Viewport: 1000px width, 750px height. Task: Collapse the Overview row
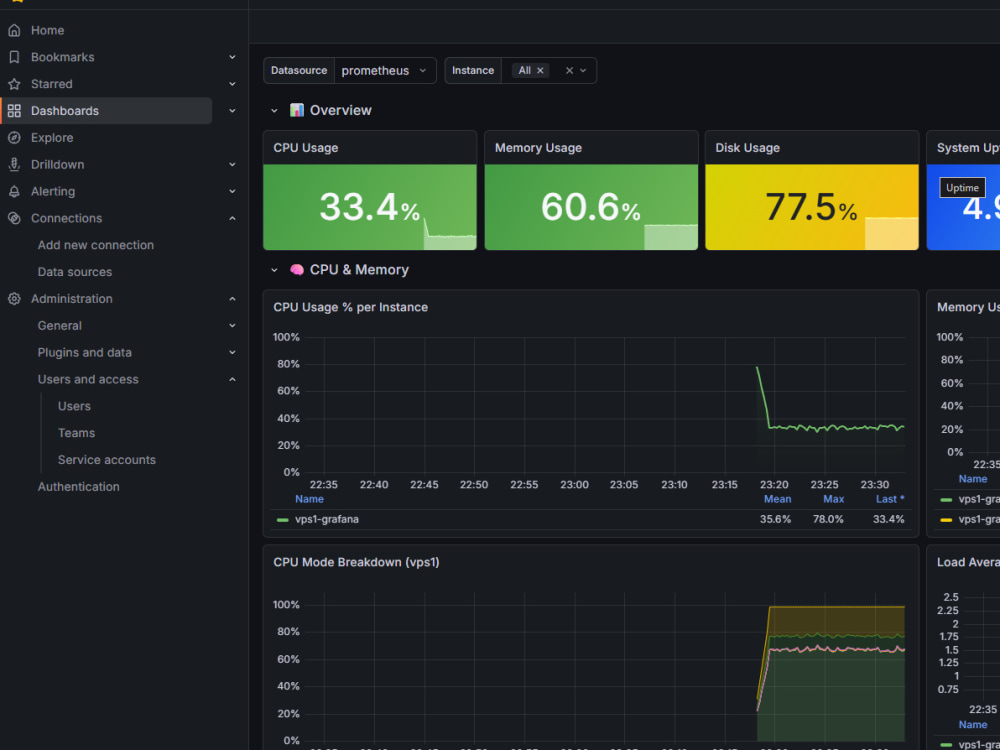(274, 110)
